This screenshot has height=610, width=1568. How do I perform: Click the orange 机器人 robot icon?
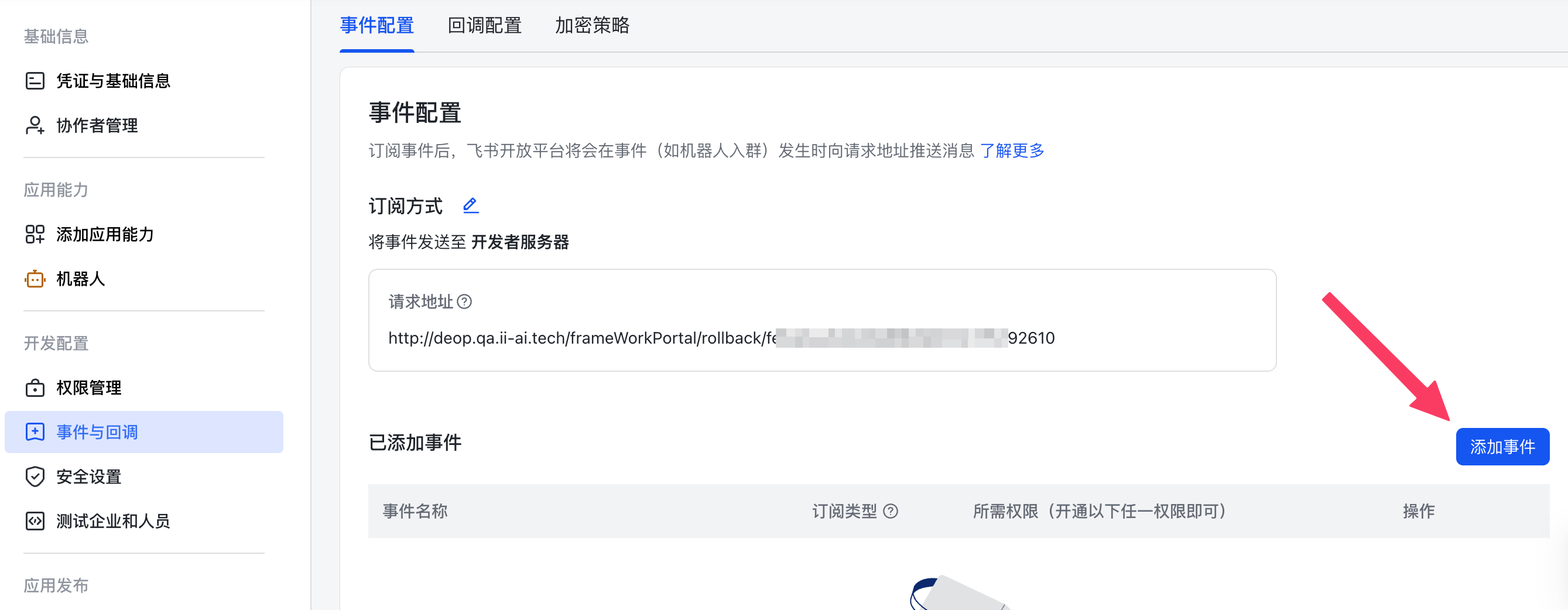pyautogui.click(x=35, y=279)
